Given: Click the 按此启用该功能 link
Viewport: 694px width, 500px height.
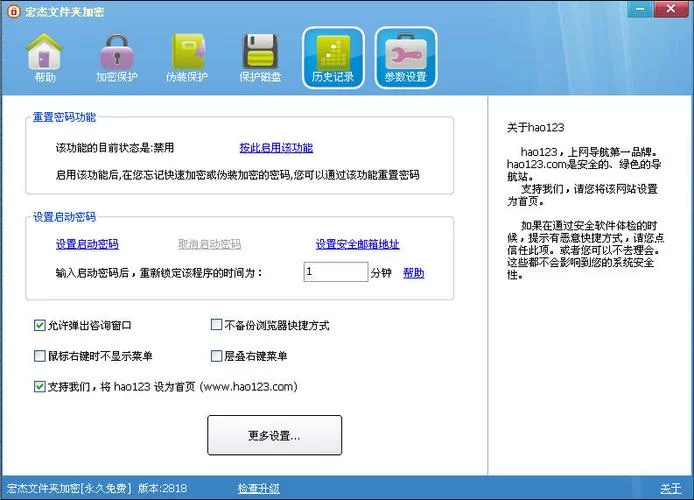Looking at the screenshot, I should [x=276, y=148].
